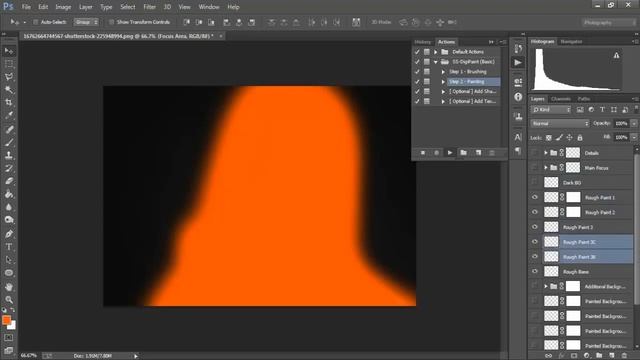
Task: Select the Paint Bucket tool
Action: [x=9, y=194]
